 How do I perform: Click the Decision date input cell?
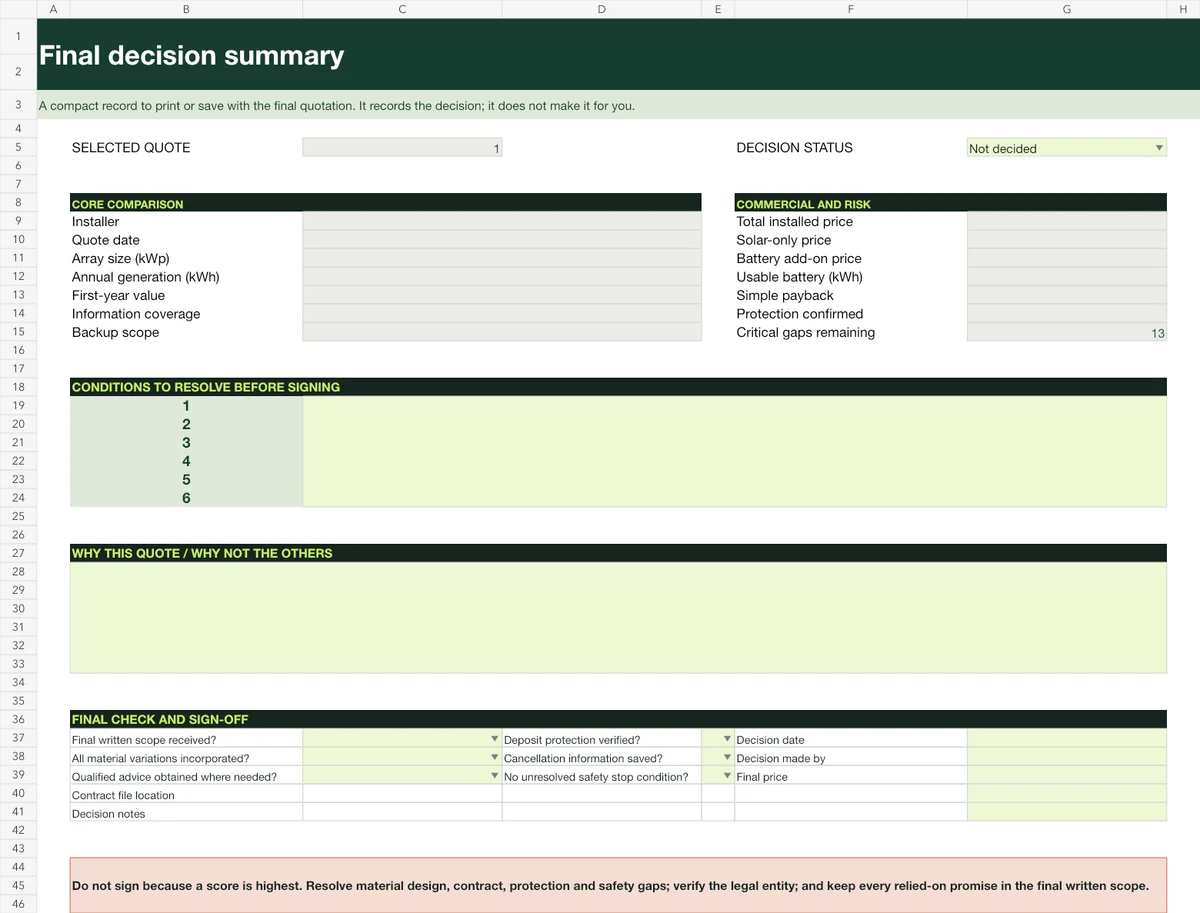[1067, 739]
